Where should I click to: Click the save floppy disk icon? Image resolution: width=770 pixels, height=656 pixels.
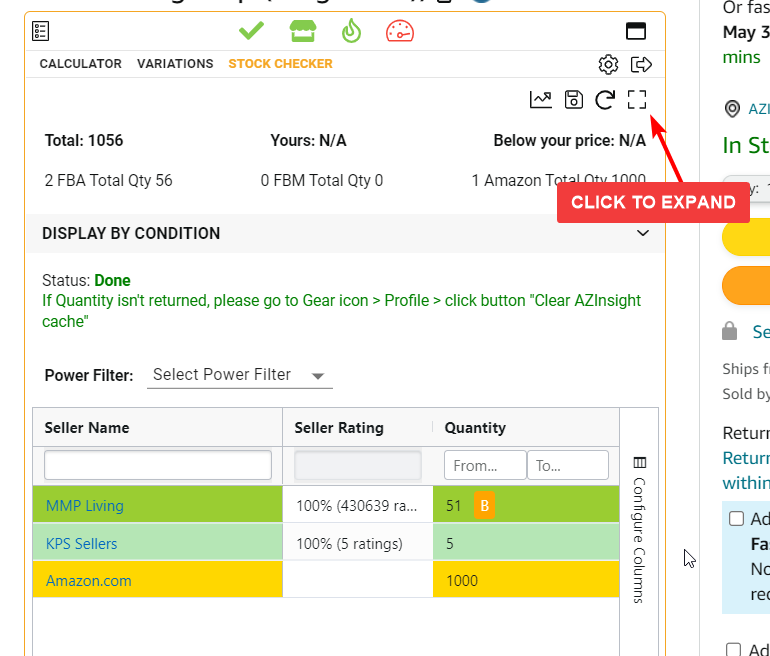[x=573, y=99]
